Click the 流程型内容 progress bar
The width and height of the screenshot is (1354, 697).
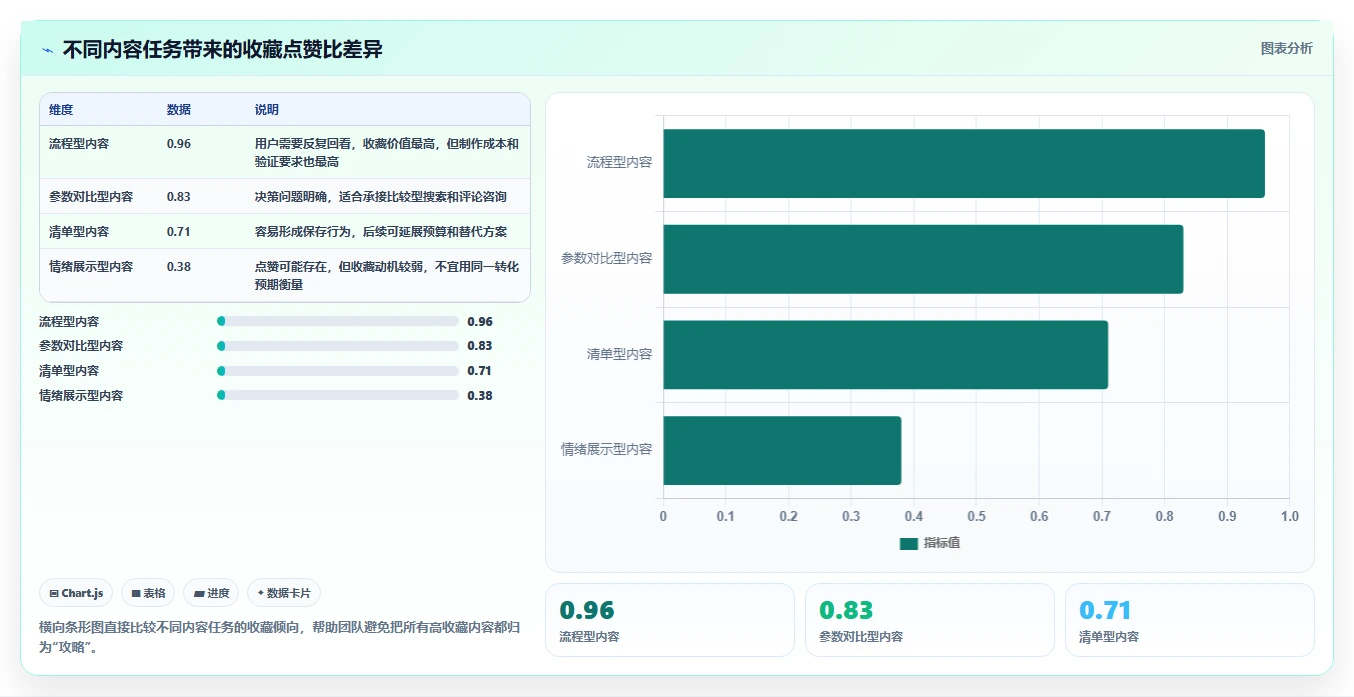(x=338, y=321)
